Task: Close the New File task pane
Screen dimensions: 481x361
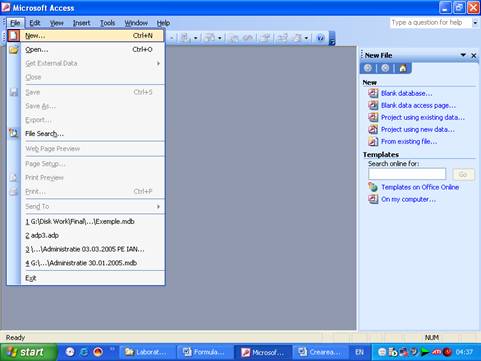Action: [474, 55]
